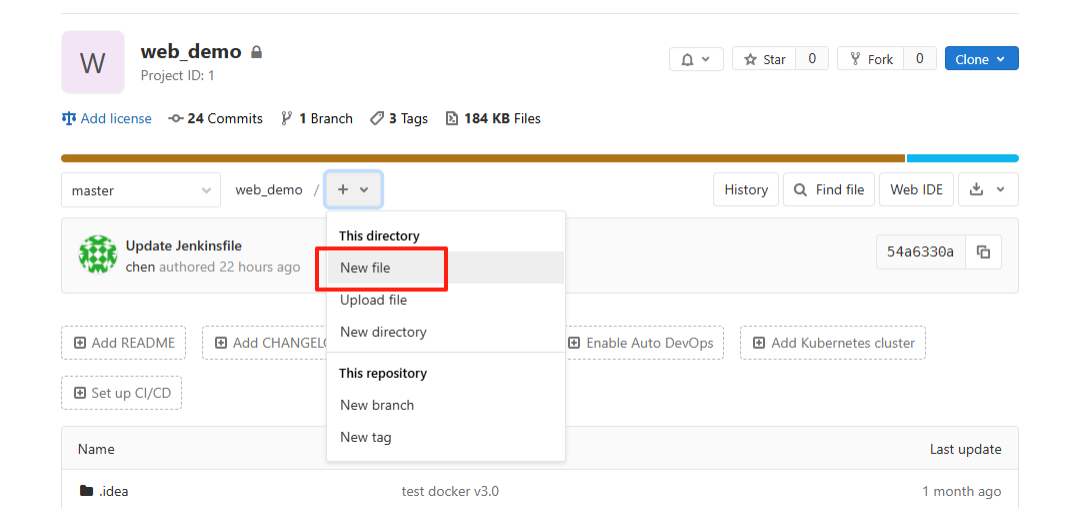Launch the Web IDE
The width and height of the screenshot is (1067, 509).
[x=917, y=190]
